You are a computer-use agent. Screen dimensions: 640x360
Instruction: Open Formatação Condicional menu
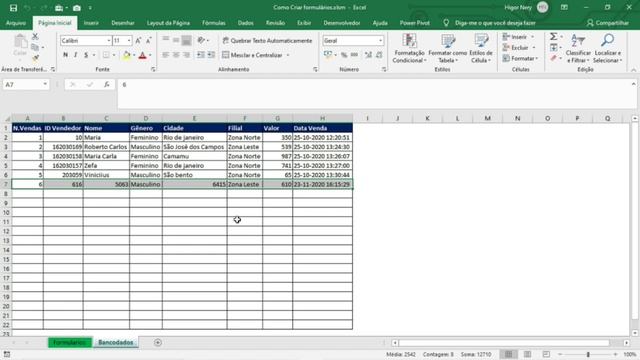(409, 49)
